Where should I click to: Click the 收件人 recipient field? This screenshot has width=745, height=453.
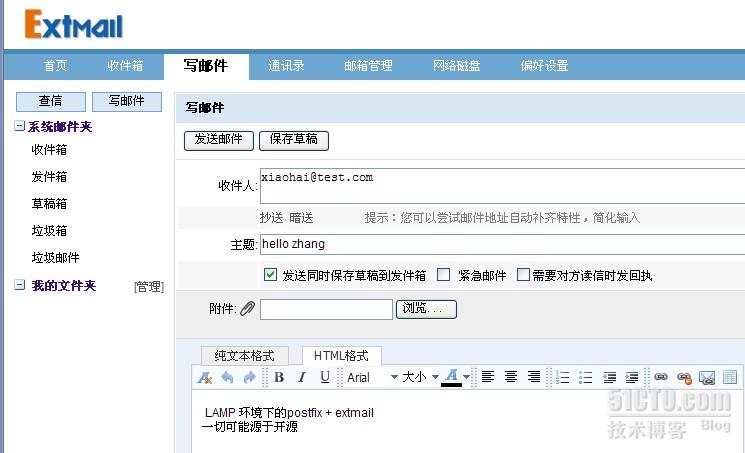coord(502,186)
